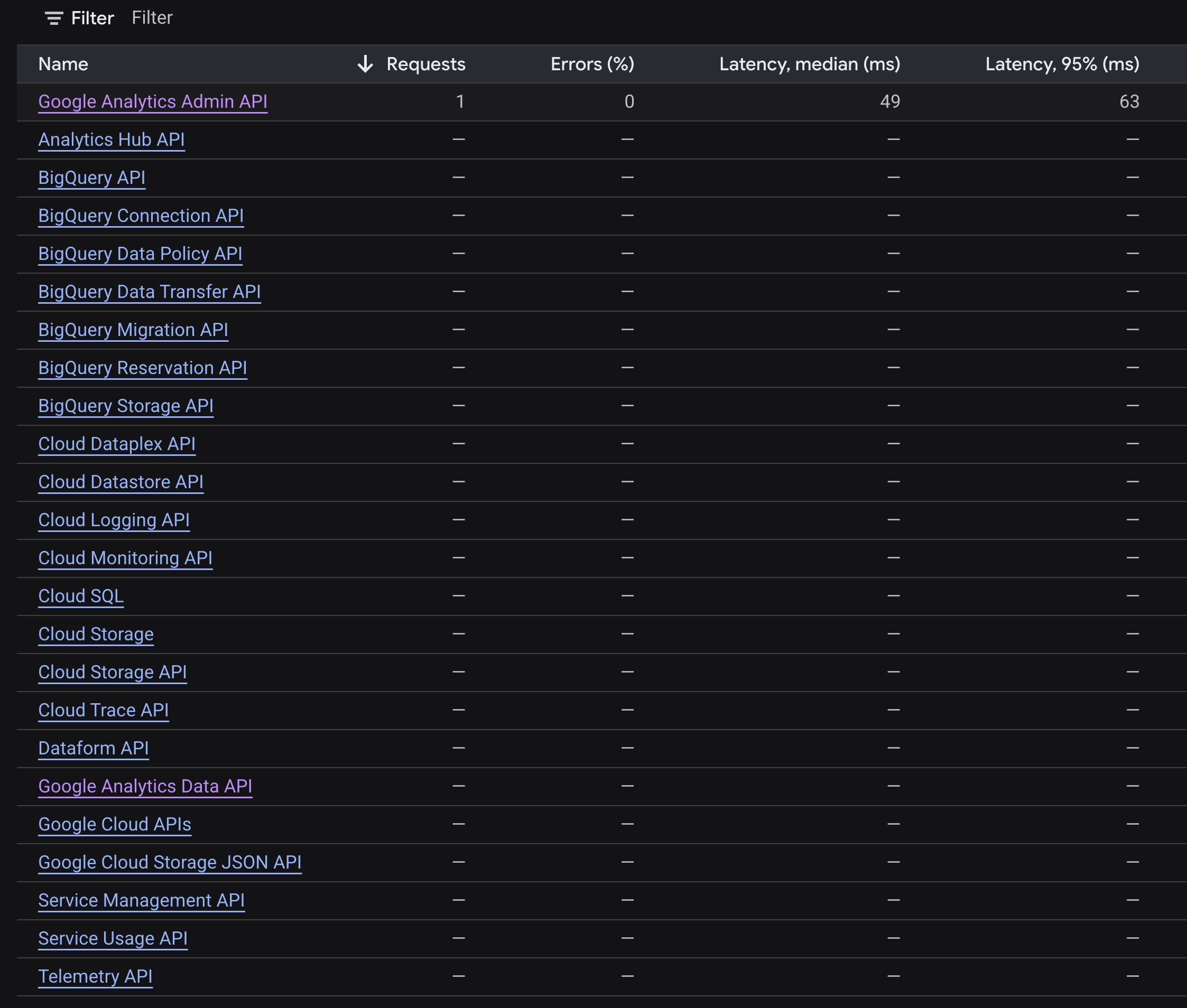
Task: Sort by Latency, median (ms) header
Action: [x=809, y=64]
